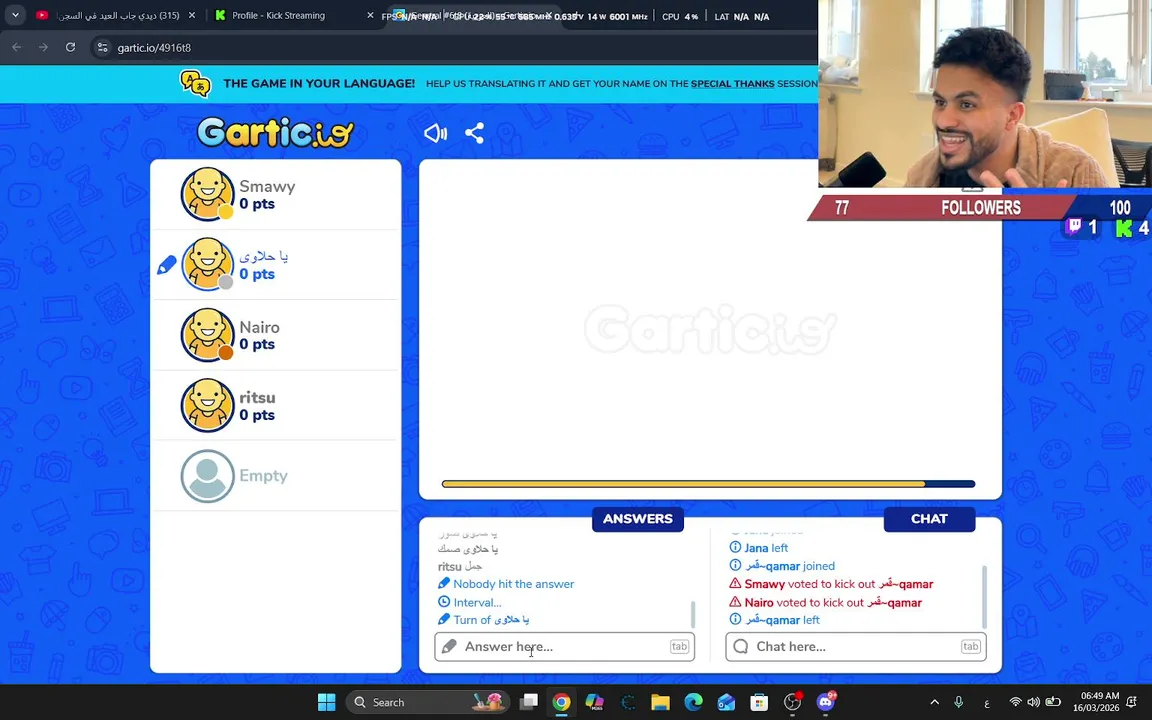Open the Windows Start menu

click(x=326, y=702)
